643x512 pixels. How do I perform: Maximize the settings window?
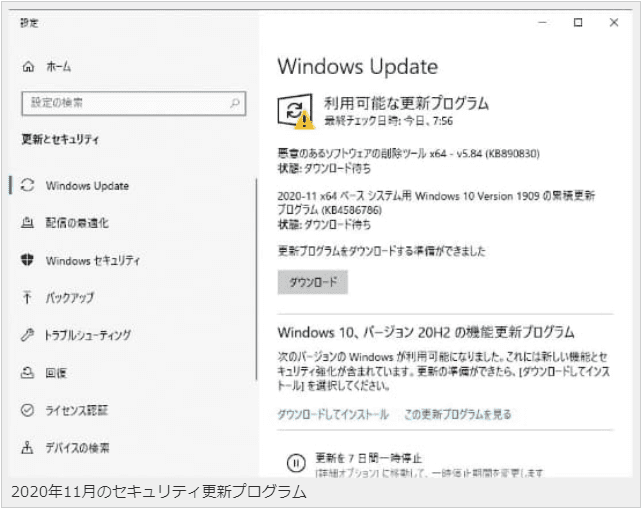578,22
